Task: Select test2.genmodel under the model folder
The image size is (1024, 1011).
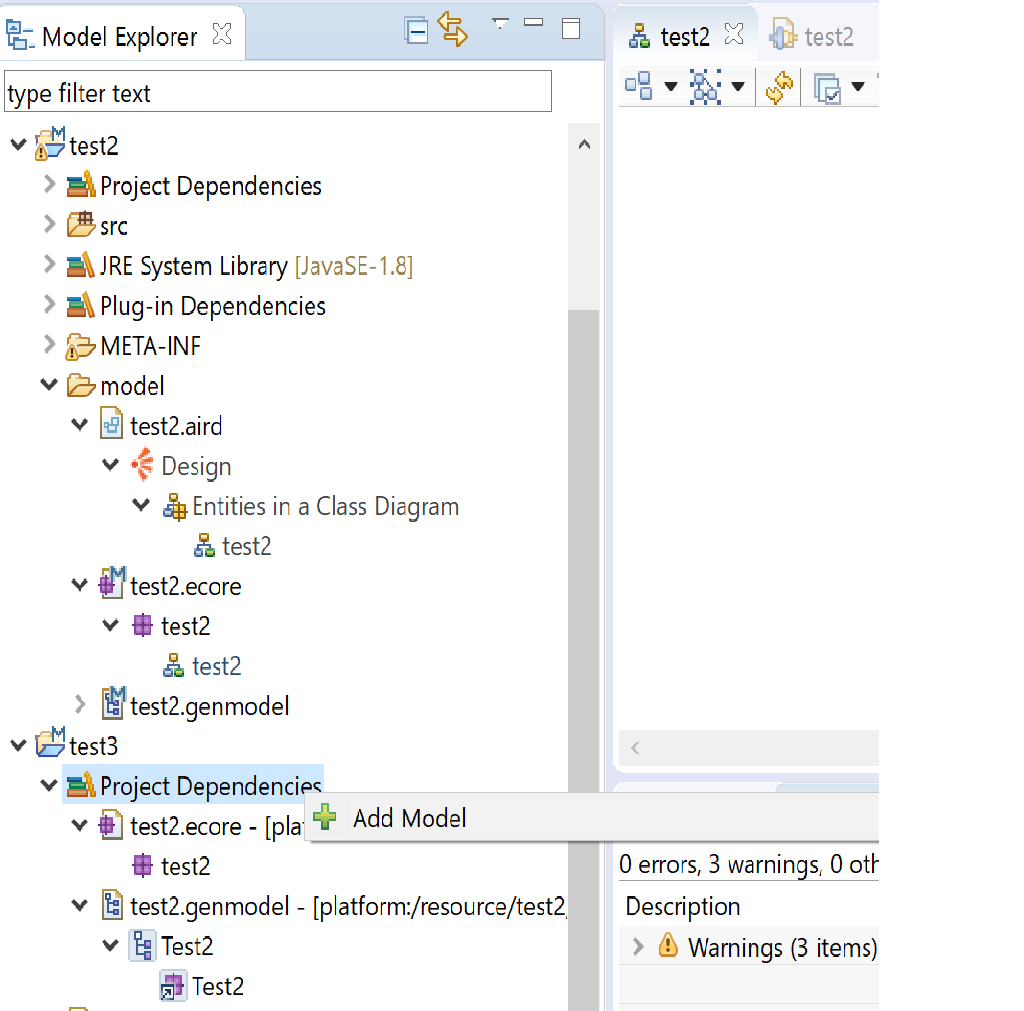Action: (210, 706)
